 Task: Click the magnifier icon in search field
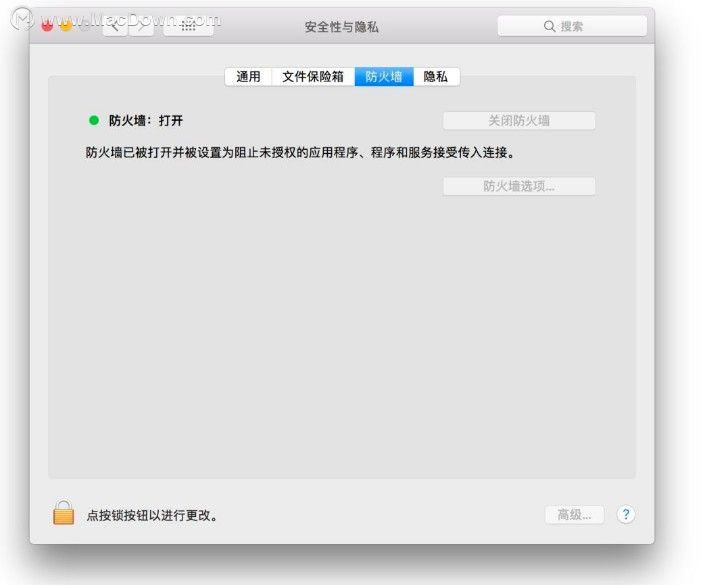tap(549, 26)
